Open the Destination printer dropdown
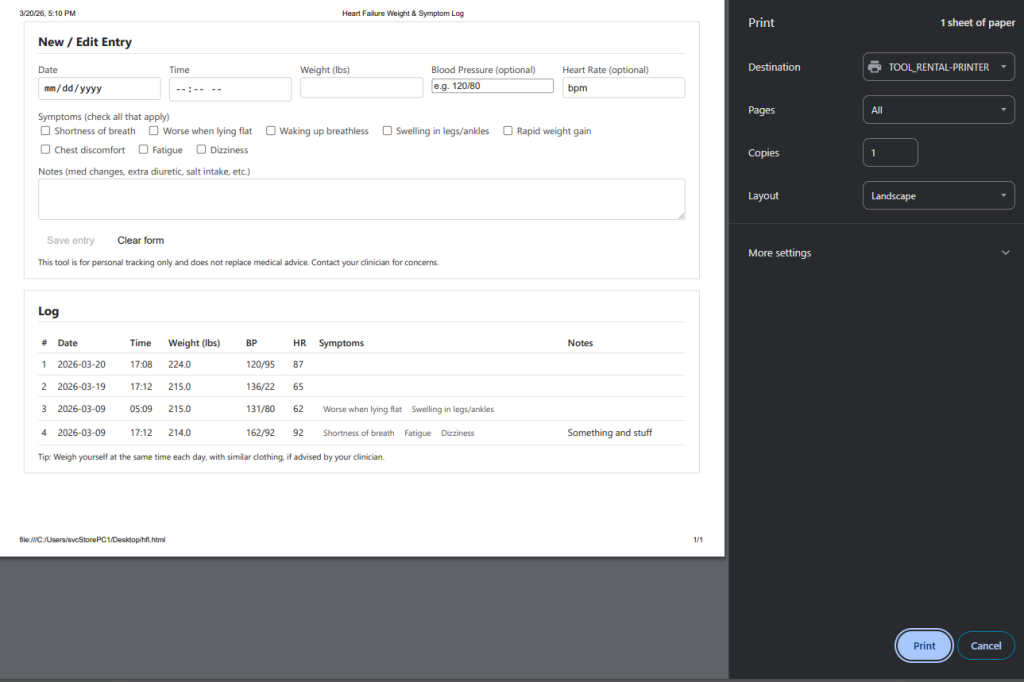This screenshot has width=1024, height=682. point(938,67)
